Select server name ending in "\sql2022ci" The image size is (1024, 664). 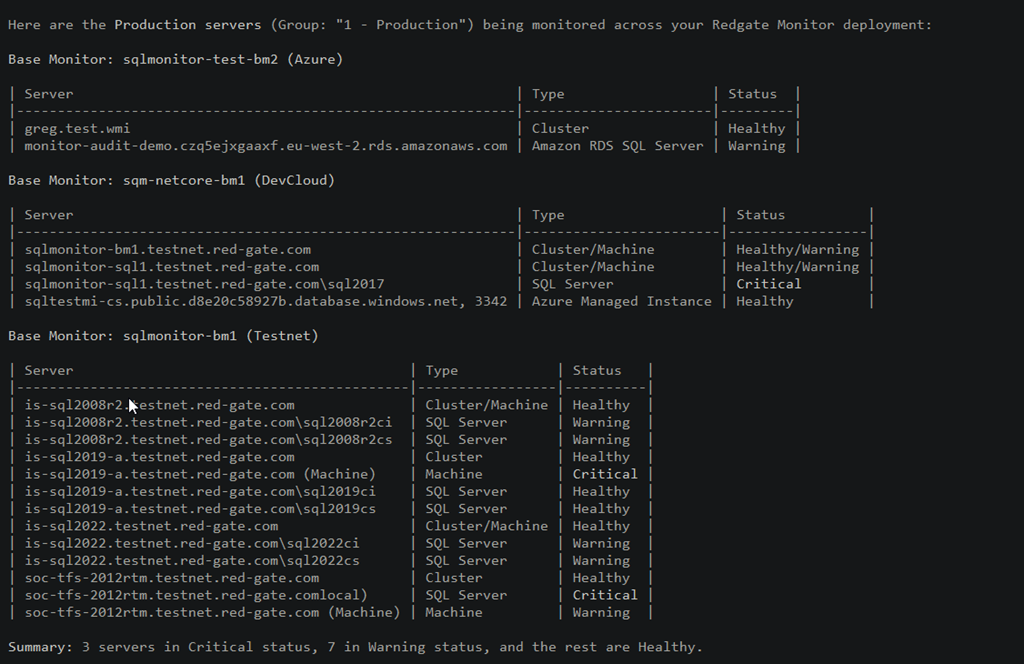tap(192, 543)
